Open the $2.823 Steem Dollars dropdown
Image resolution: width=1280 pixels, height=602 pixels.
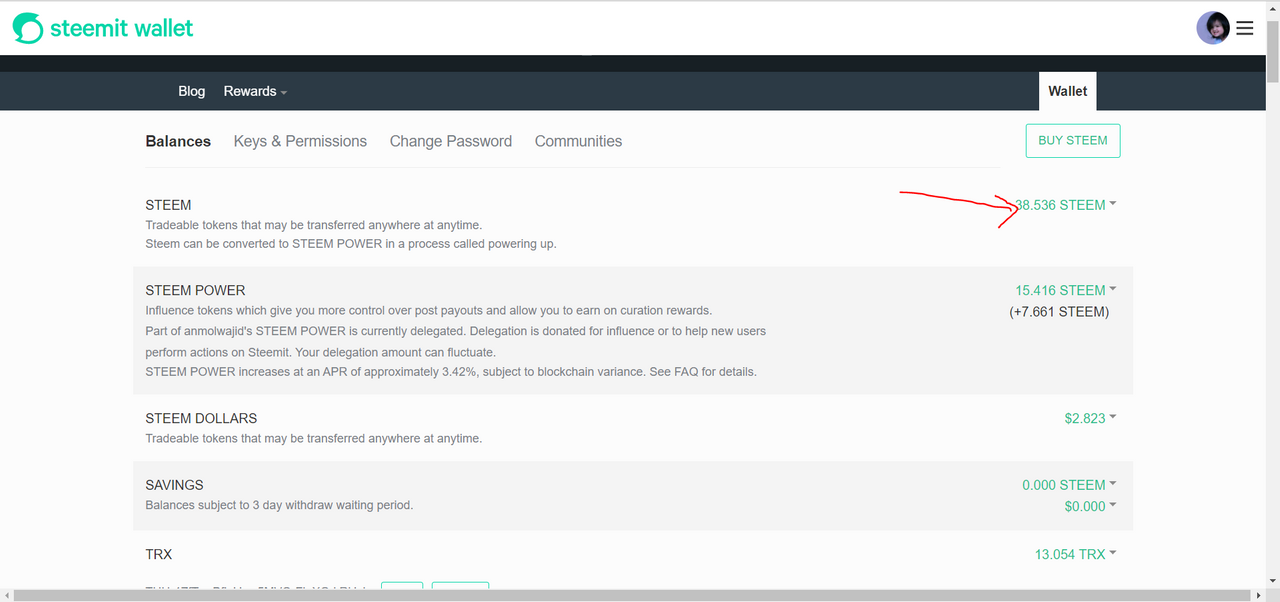click(x=1090, y=418)
